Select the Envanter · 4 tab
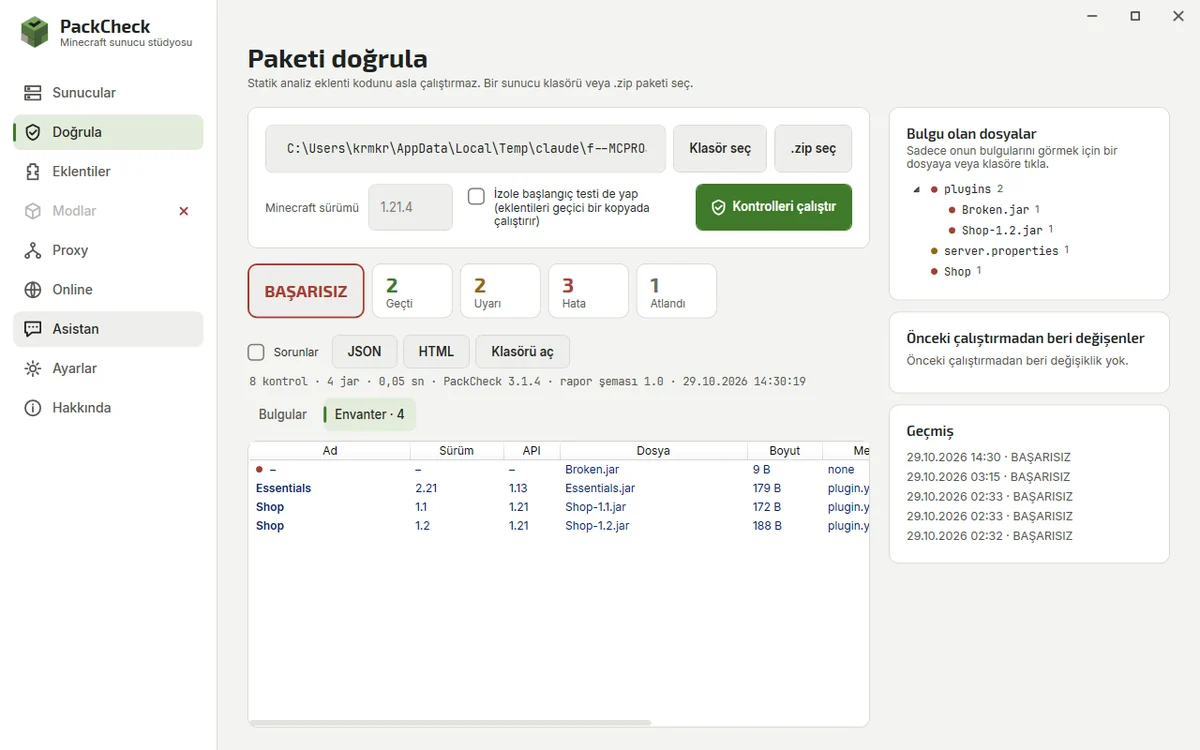 tap(369, 414)
